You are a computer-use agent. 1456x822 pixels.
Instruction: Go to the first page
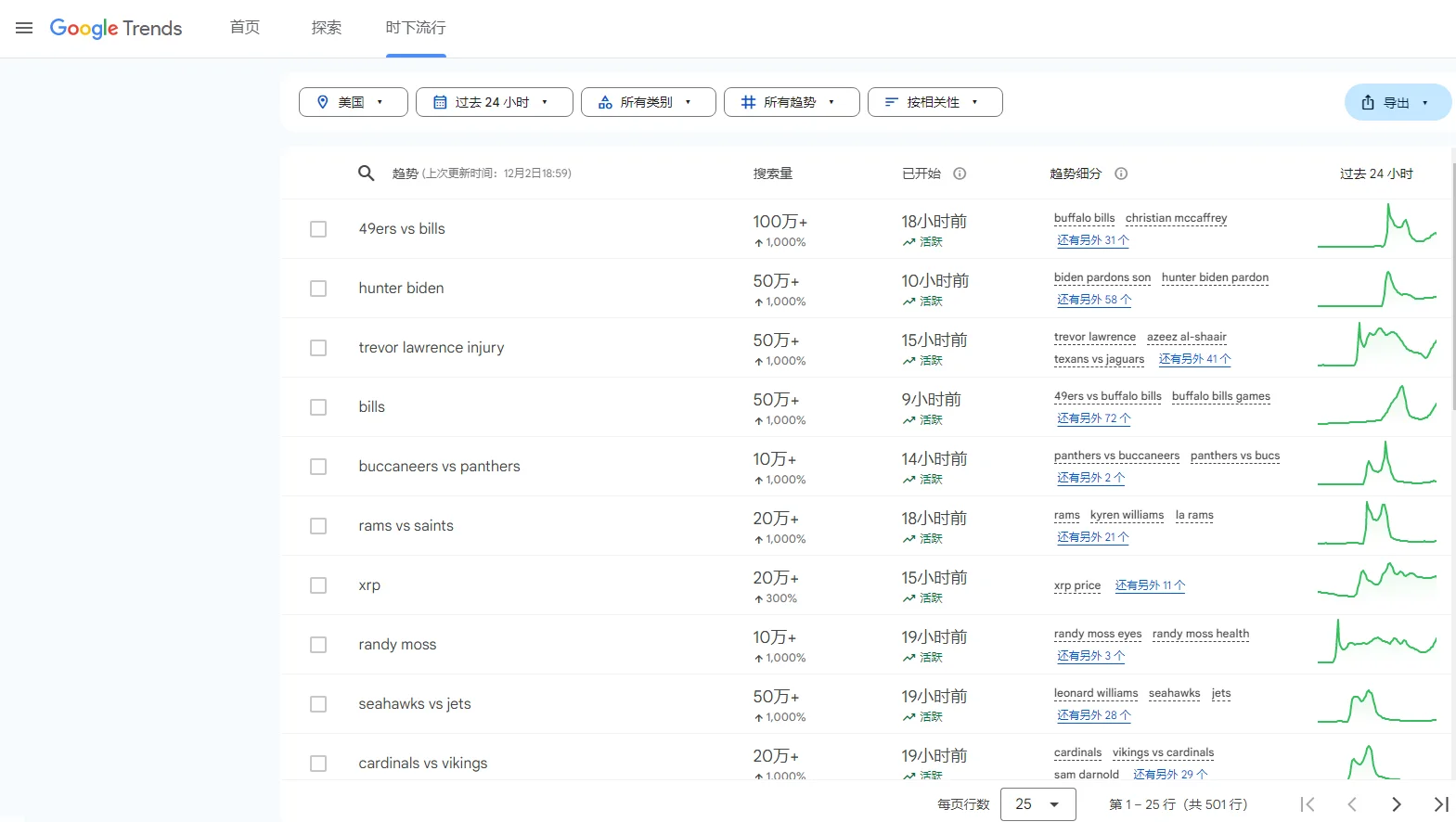pyautogui.click(x=1308, y=804)
